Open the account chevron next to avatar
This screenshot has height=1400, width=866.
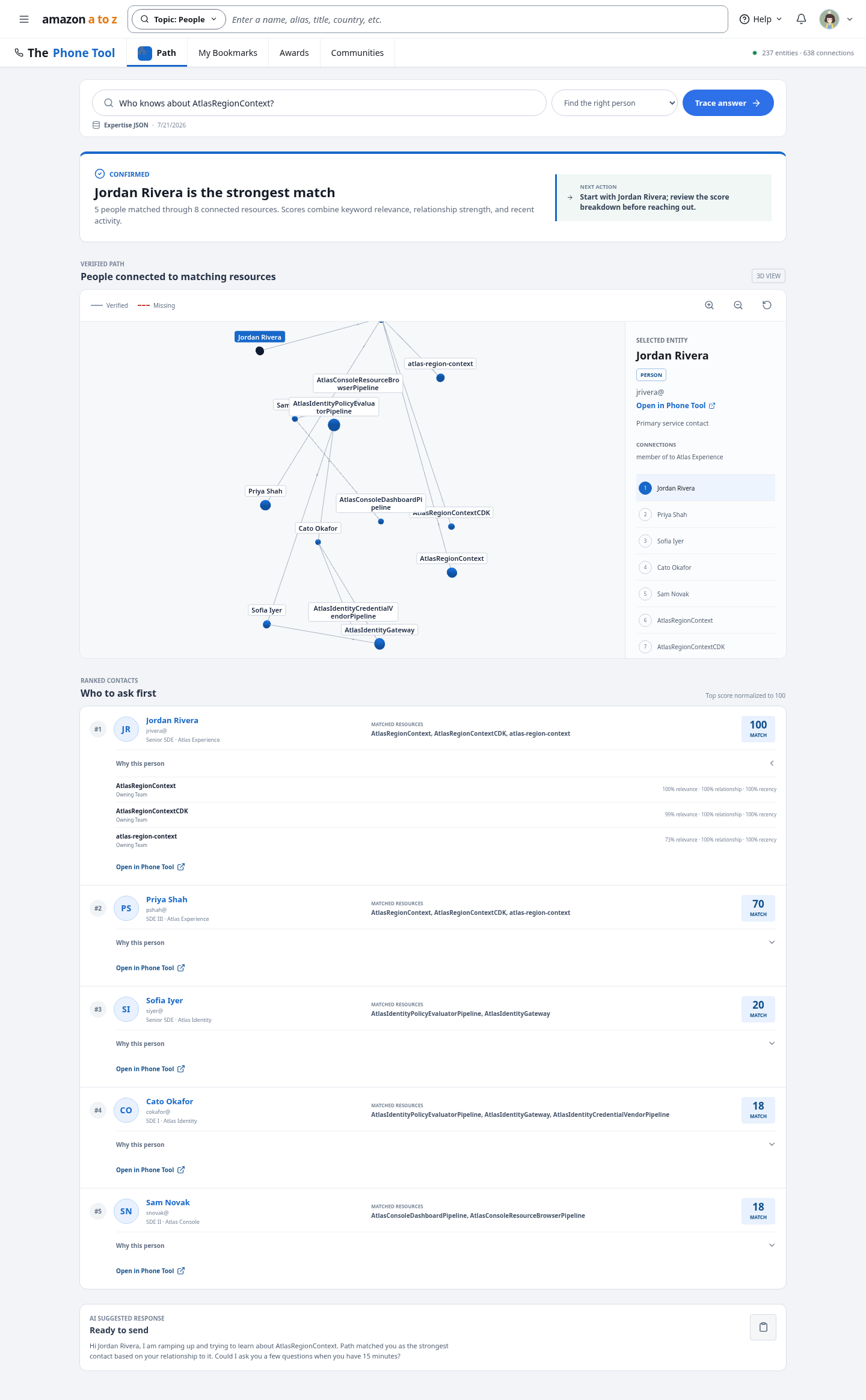pyautogui.click(x=850, y=19)
